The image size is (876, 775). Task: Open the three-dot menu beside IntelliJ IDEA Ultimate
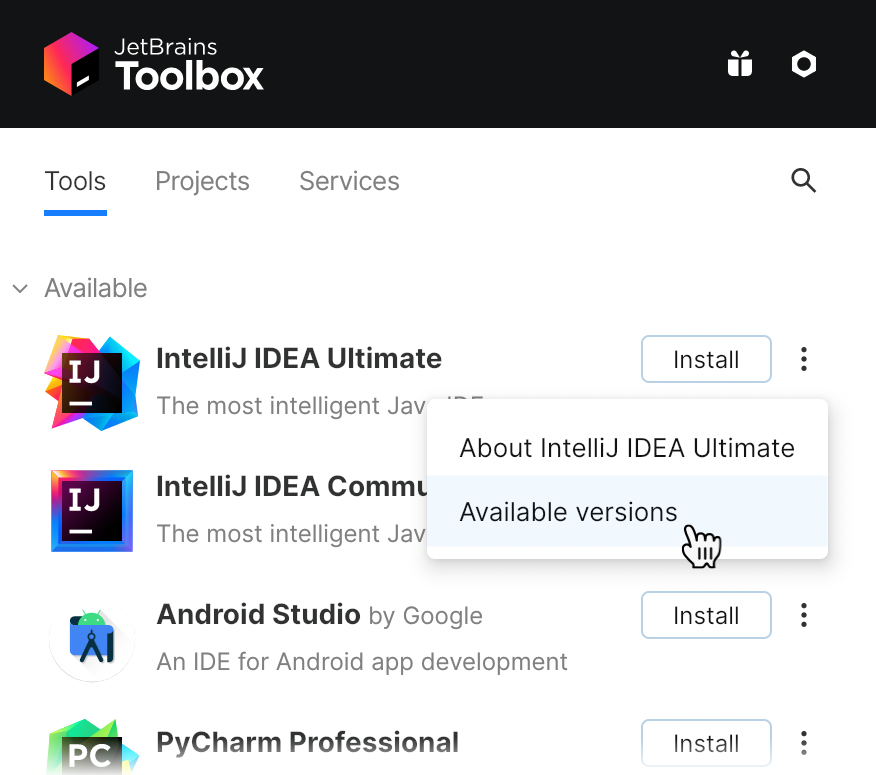coord(803,359)
